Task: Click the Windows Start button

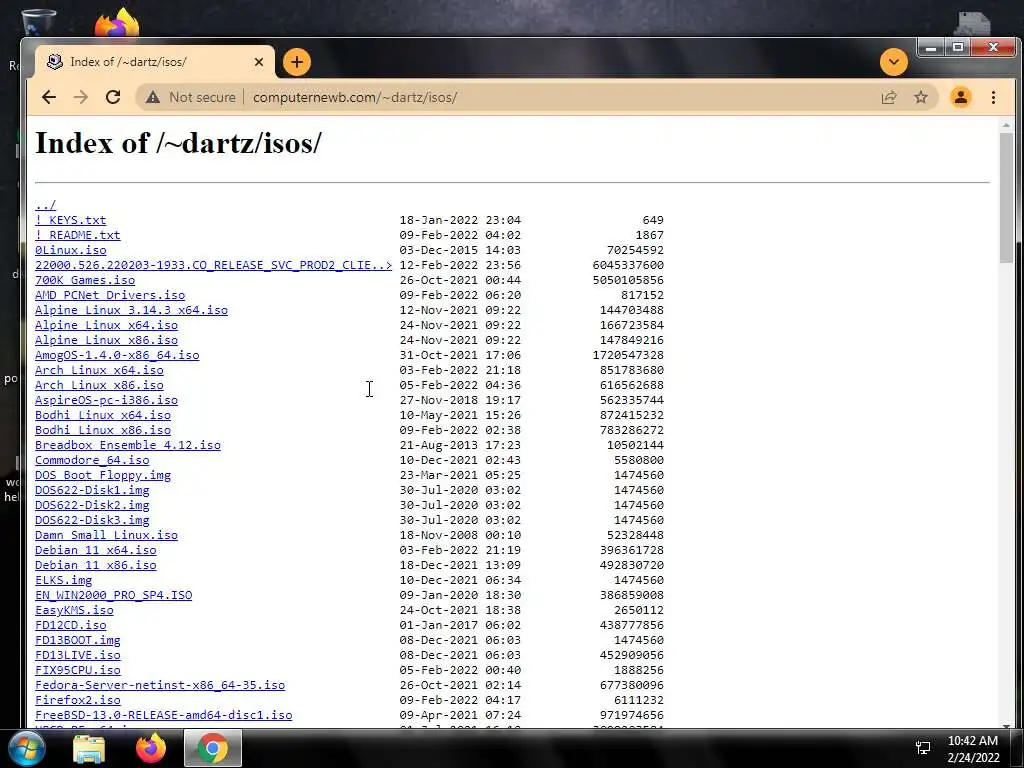Action: [x=27, y=748]
